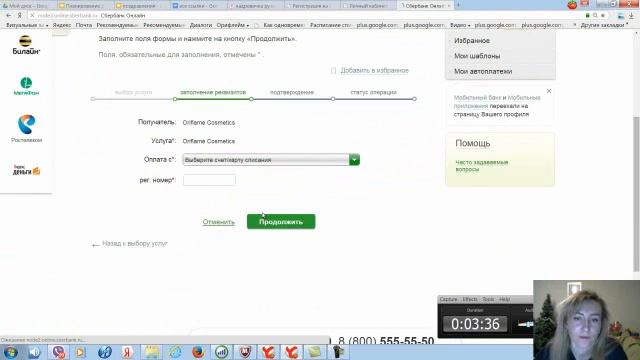
Task: Adjust the audio level slider in recorder
Action: 525,324
